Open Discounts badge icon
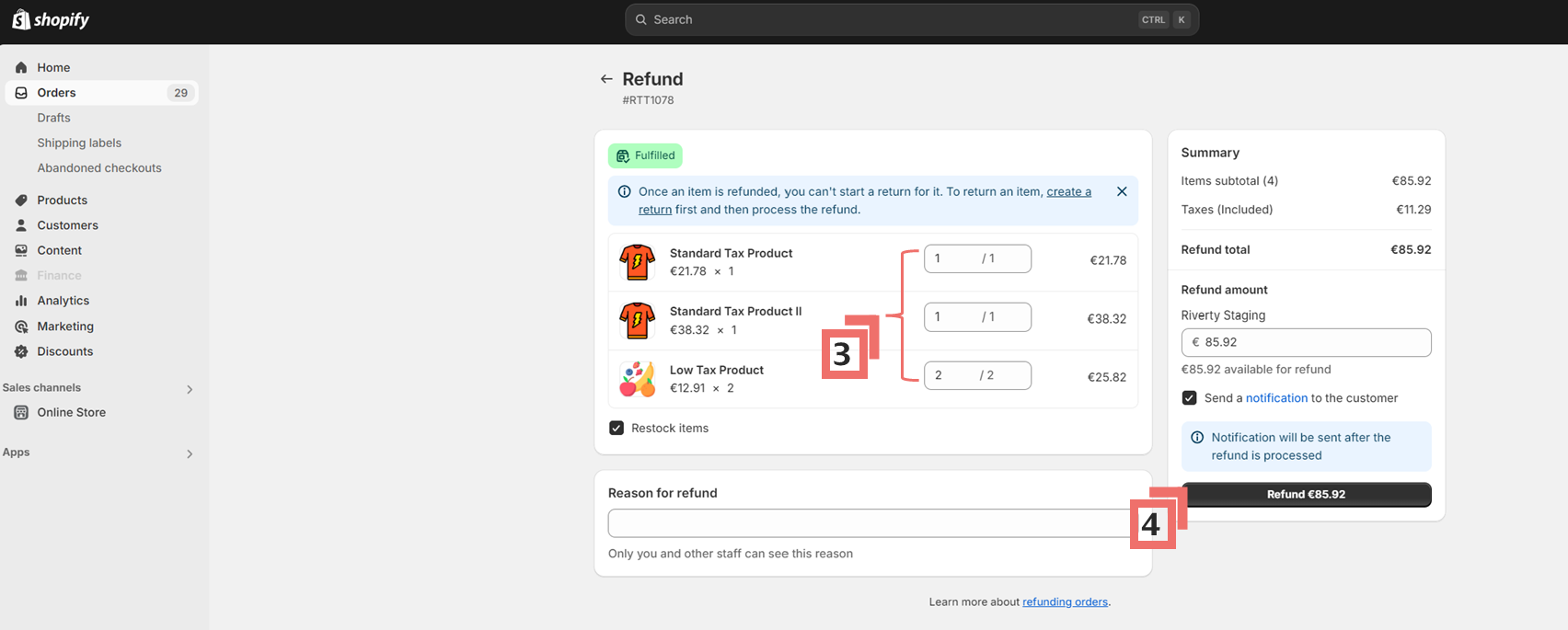1568x630 pixels. pyautogui.click(x=21, y=351)
